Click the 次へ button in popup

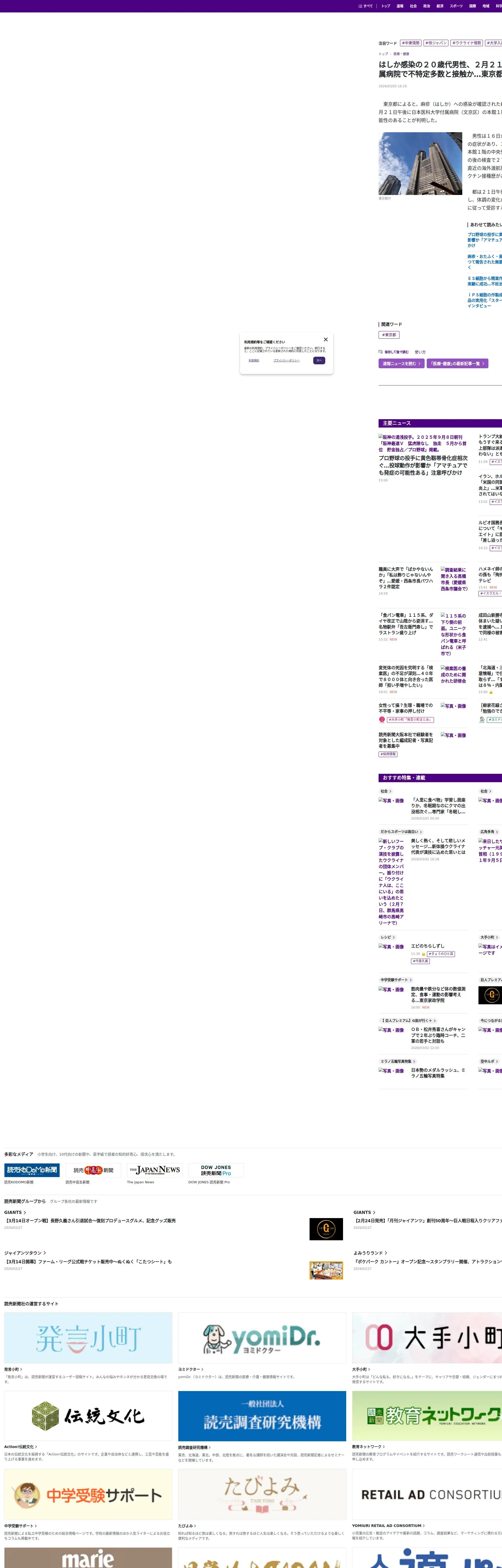[319, 360]
